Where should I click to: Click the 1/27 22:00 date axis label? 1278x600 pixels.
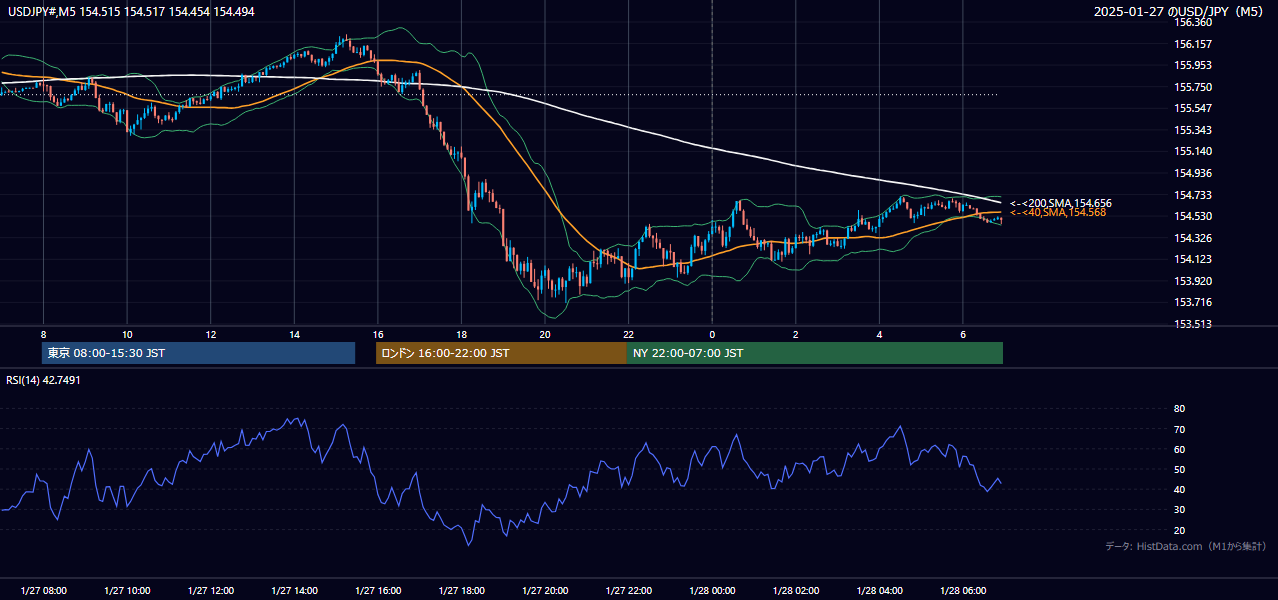(x=628, y=591)
